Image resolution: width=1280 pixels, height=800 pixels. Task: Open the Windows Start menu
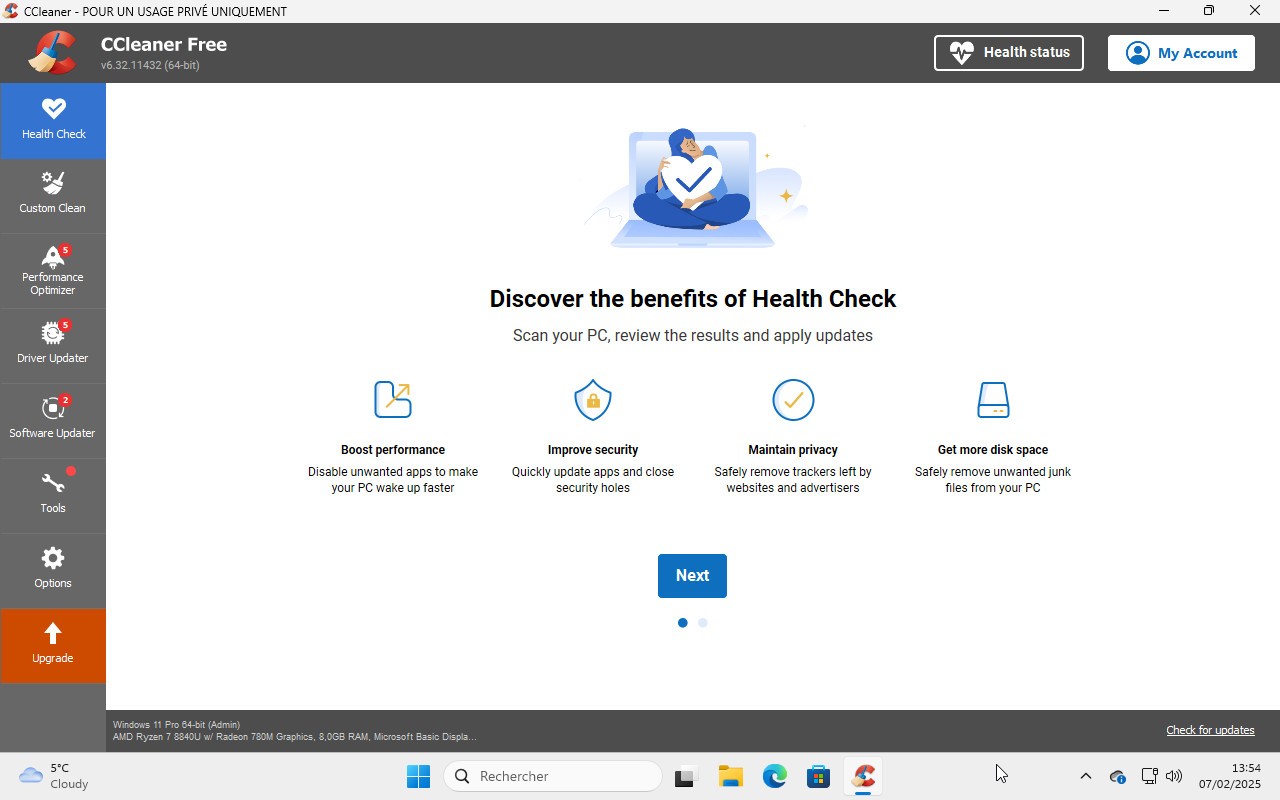418,775
